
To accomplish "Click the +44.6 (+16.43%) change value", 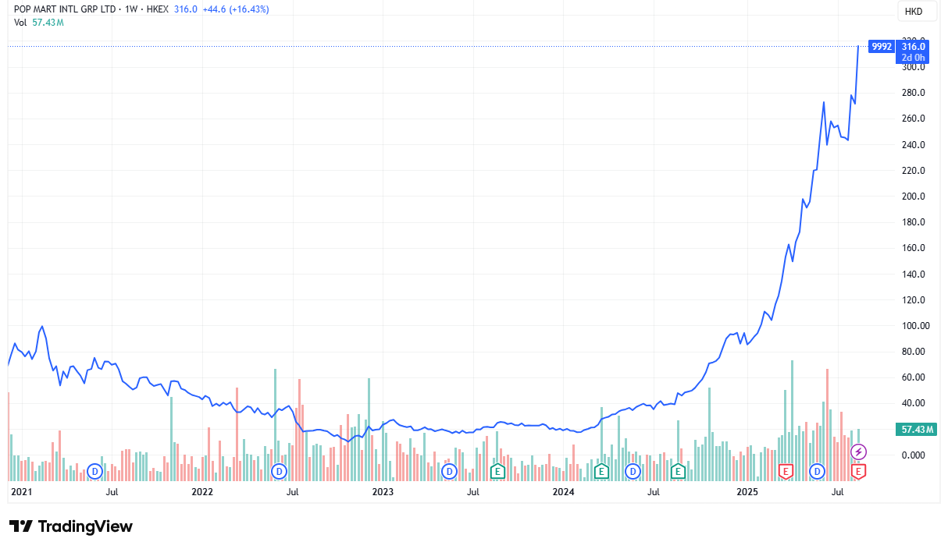I will coord(236,9).
